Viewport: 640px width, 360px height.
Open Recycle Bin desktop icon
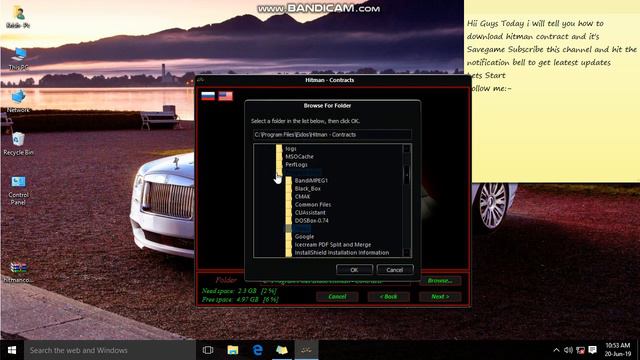(18, 144)
